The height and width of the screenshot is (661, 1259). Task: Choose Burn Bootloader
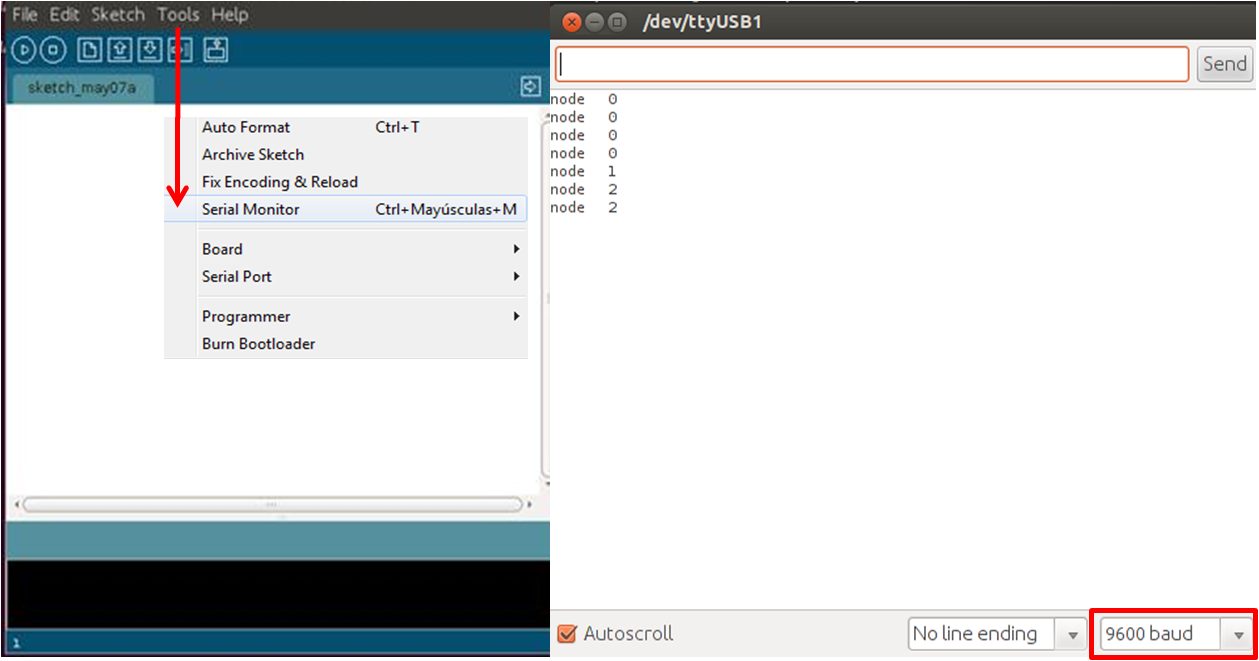[346, 343]
